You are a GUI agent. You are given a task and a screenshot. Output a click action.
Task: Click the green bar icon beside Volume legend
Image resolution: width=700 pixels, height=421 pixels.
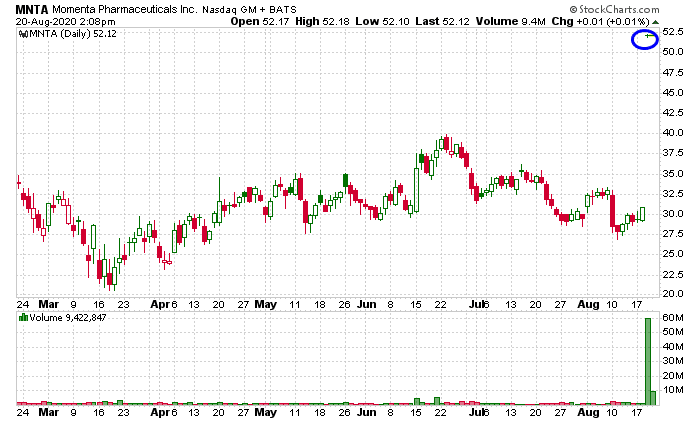(23, 317)
